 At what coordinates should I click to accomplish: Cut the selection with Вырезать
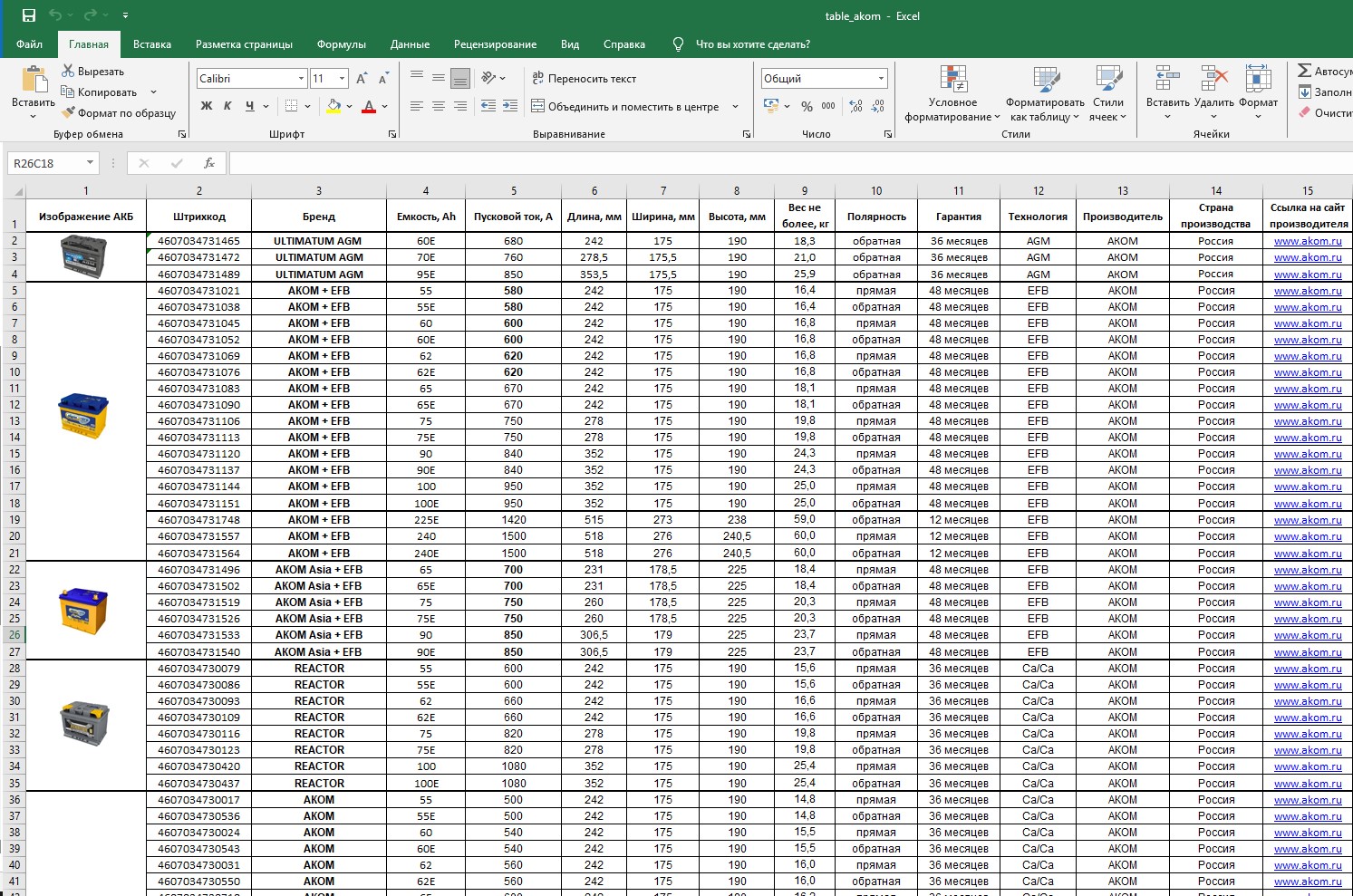(92, 72)
